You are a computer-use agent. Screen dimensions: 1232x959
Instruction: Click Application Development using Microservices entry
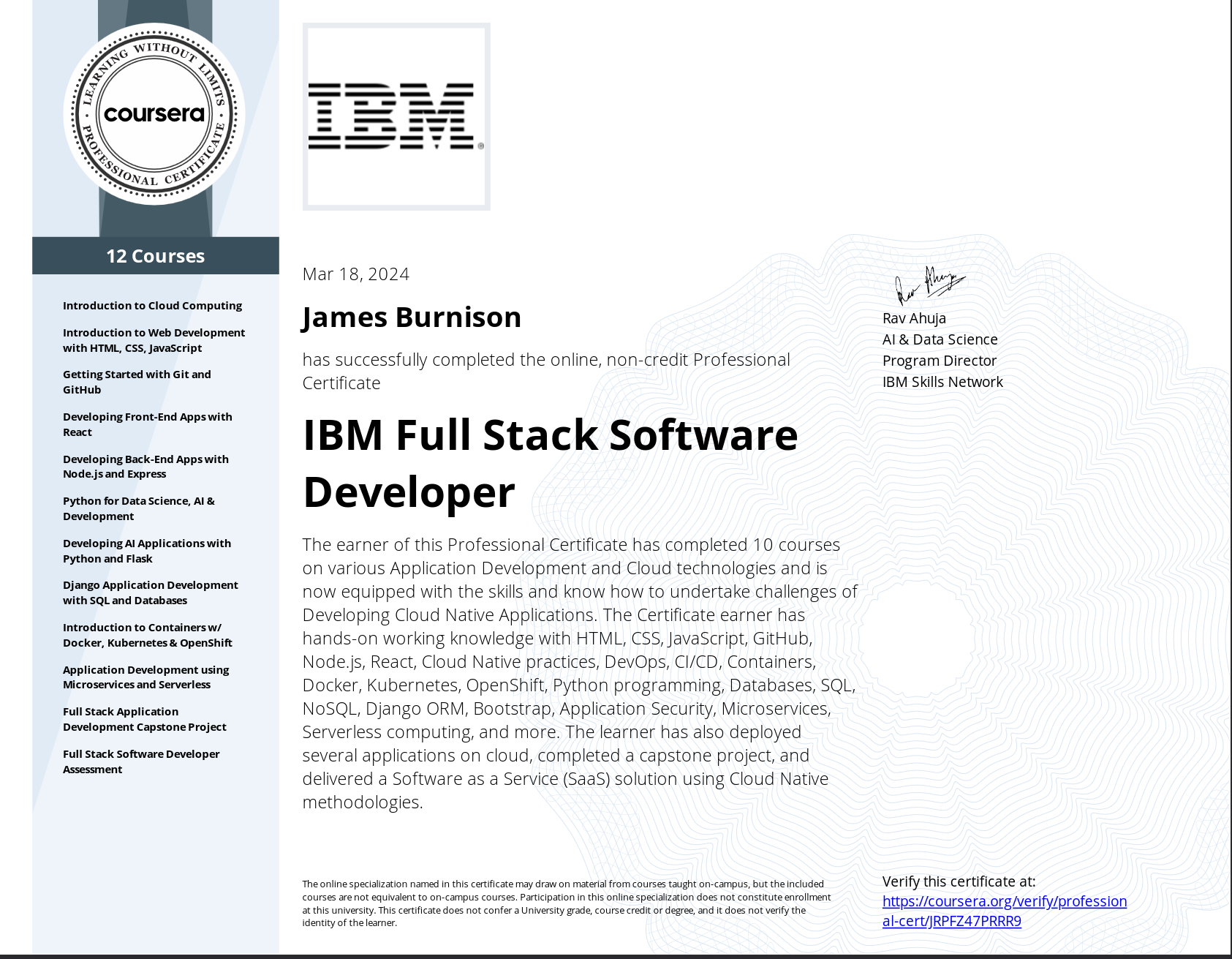coord(146,677)
